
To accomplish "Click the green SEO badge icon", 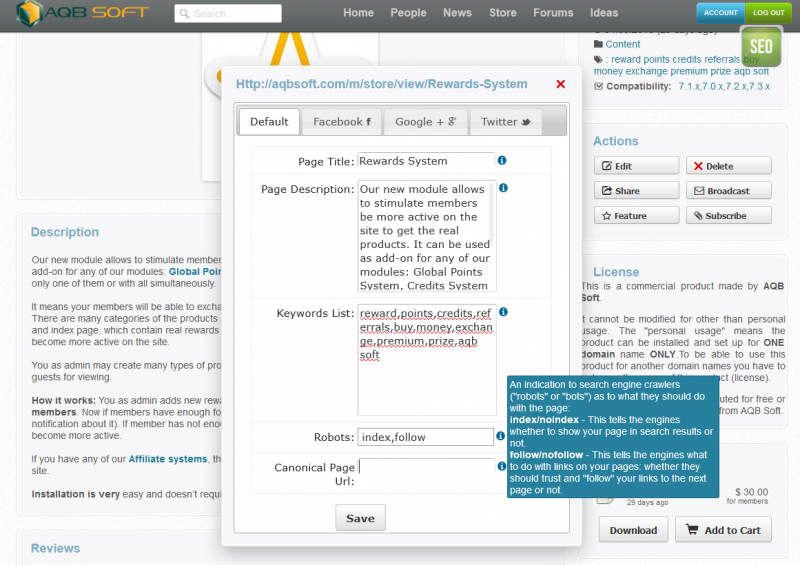I will (760, 46).
